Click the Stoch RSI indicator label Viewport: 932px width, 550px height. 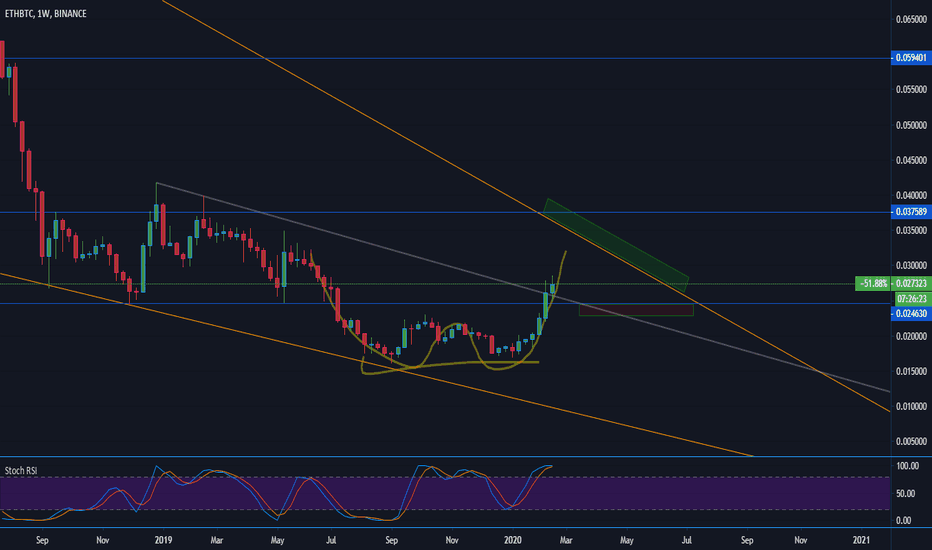21,470
